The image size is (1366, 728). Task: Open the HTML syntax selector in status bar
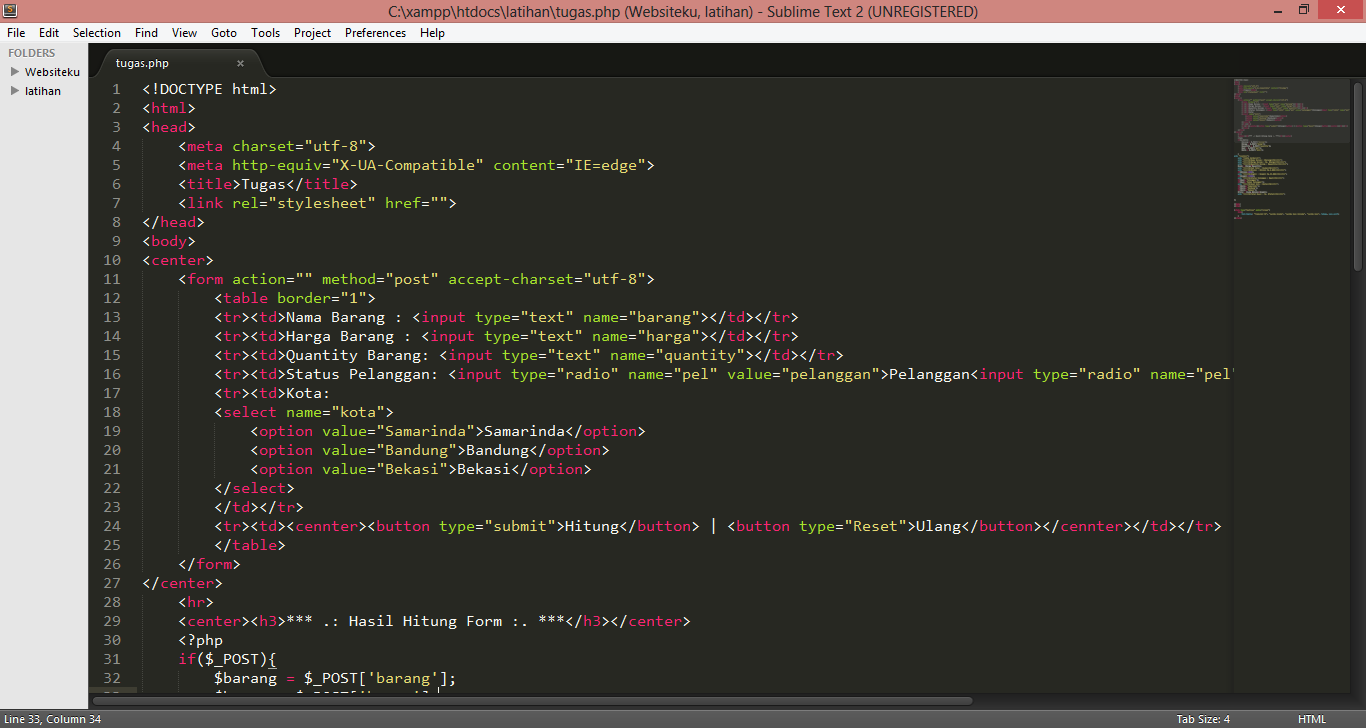(1311, 718)
